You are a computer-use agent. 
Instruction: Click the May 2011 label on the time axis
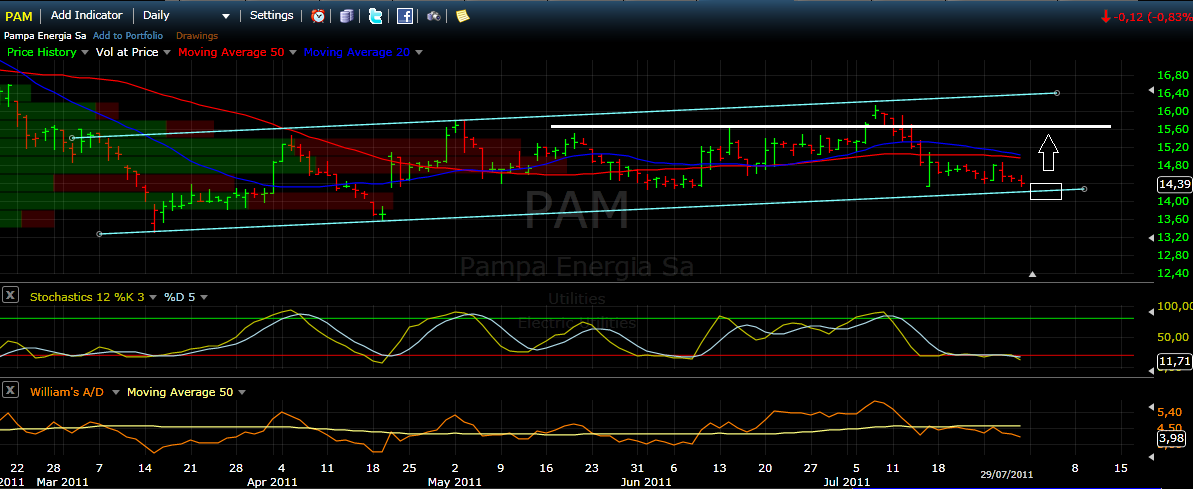tap(455, 482)
